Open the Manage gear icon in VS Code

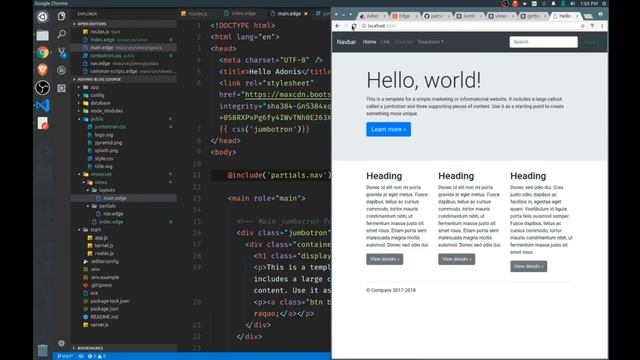coord(62,343)
